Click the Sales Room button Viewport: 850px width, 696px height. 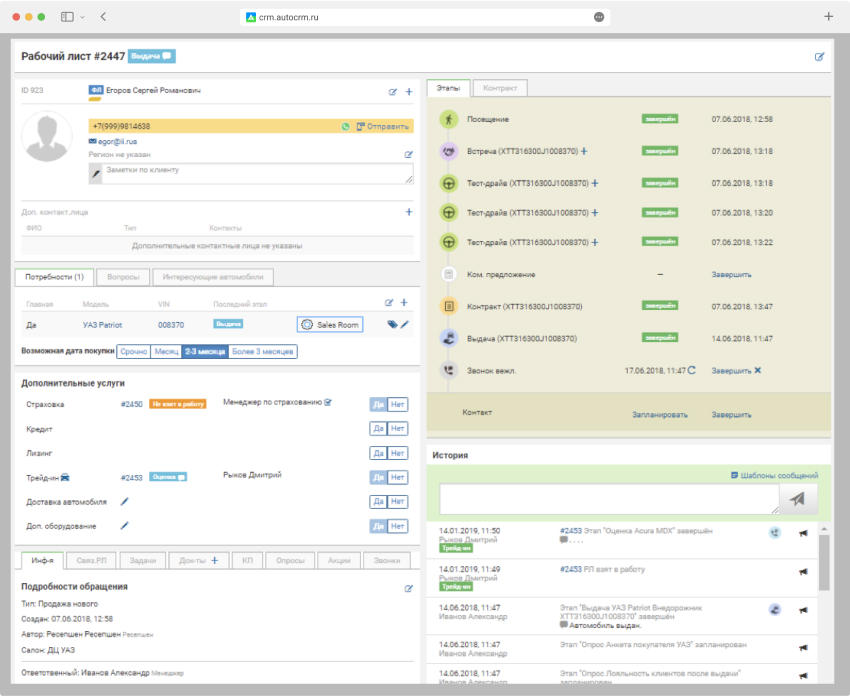pyautogui.click(x=330, y=325)
